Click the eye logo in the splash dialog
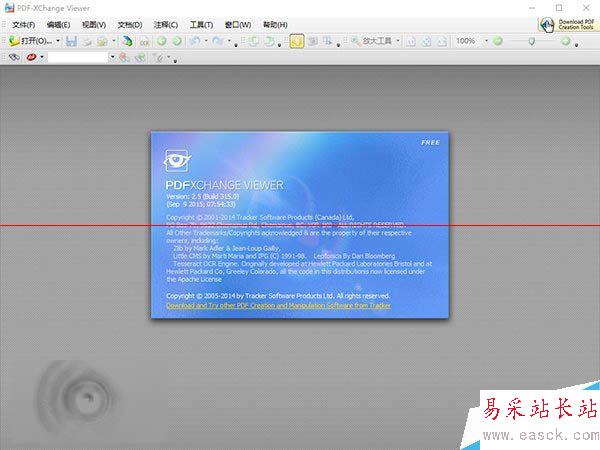600x450 pixels. tap(177, 160)
